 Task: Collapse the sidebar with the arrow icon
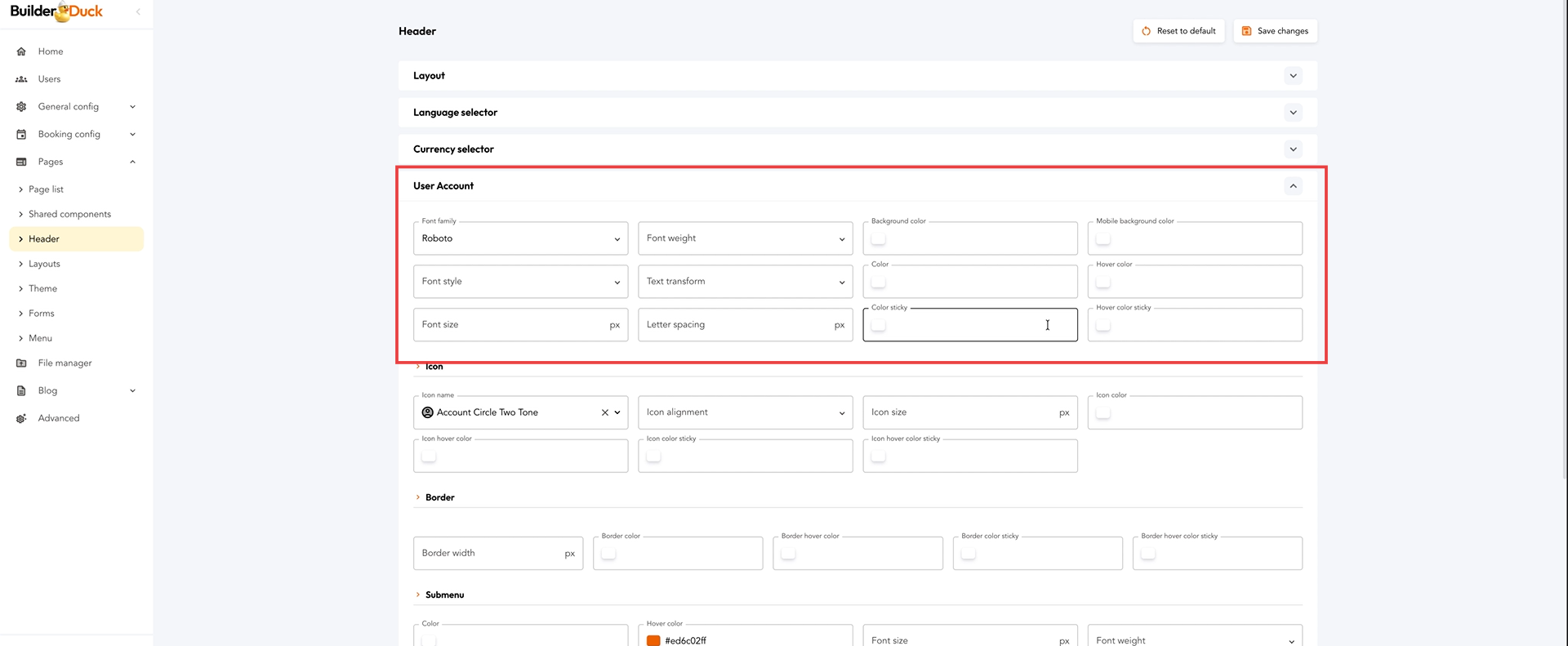point(138,11)
